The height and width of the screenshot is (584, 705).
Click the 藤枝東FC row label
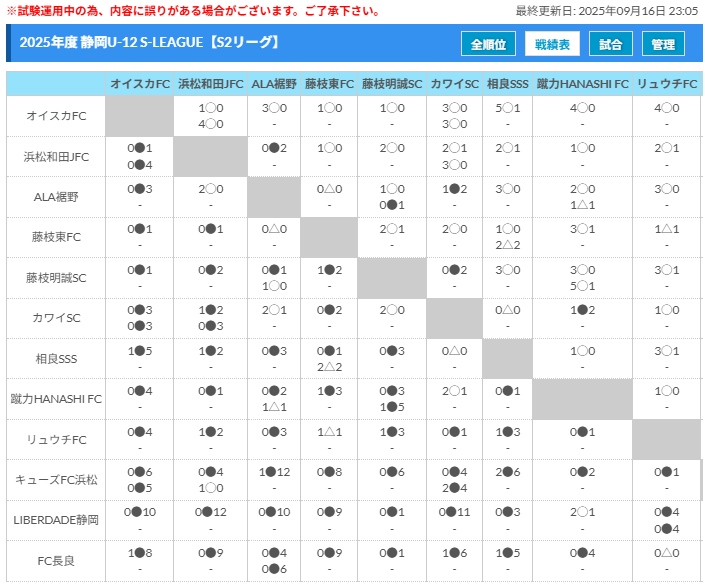point(56,237)
